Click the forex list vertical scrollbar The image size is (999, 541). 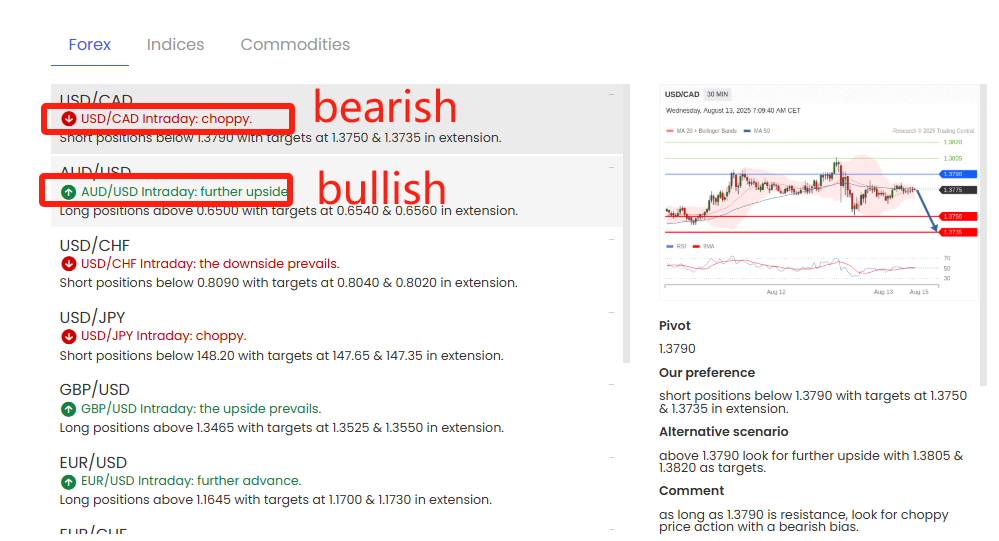point(626,223)
